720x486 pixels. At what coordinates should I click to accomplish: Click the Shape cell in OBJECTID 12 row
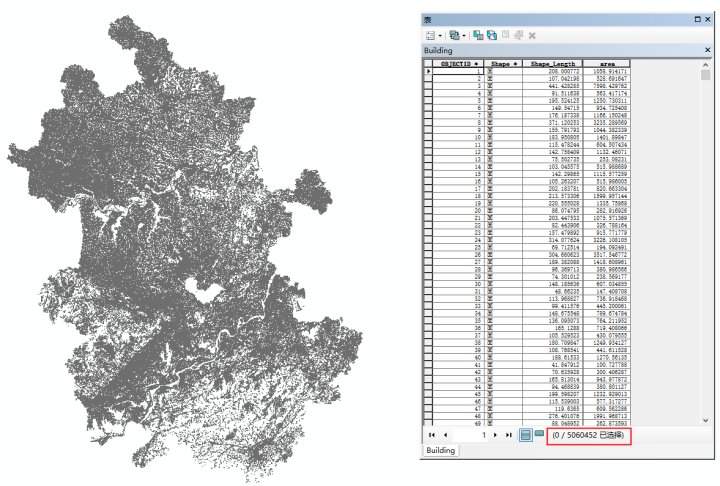coord(503,152)
